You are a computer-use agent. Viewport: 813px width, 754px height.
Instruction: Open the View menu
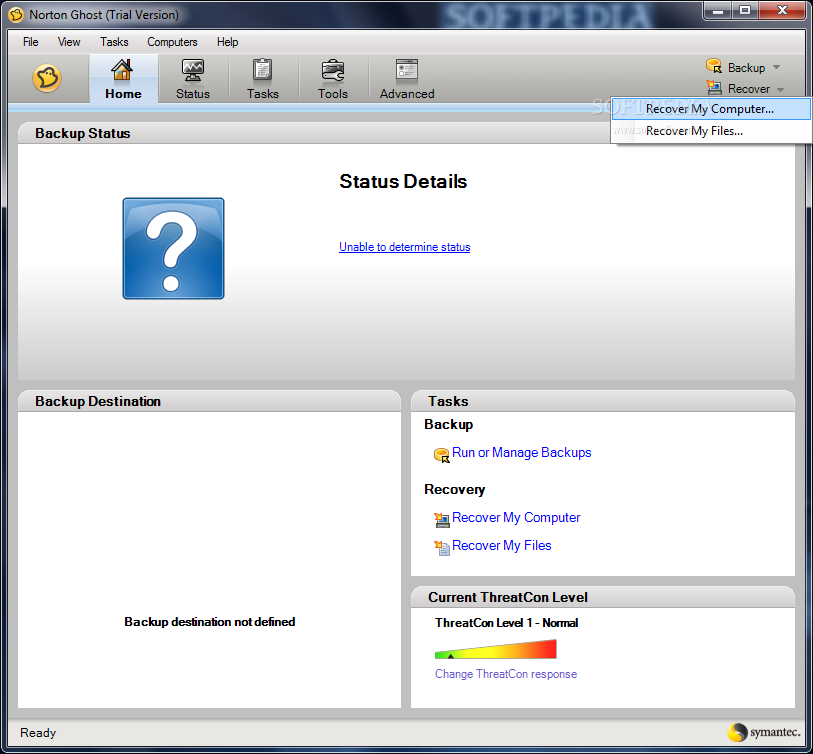coord(69,42)
